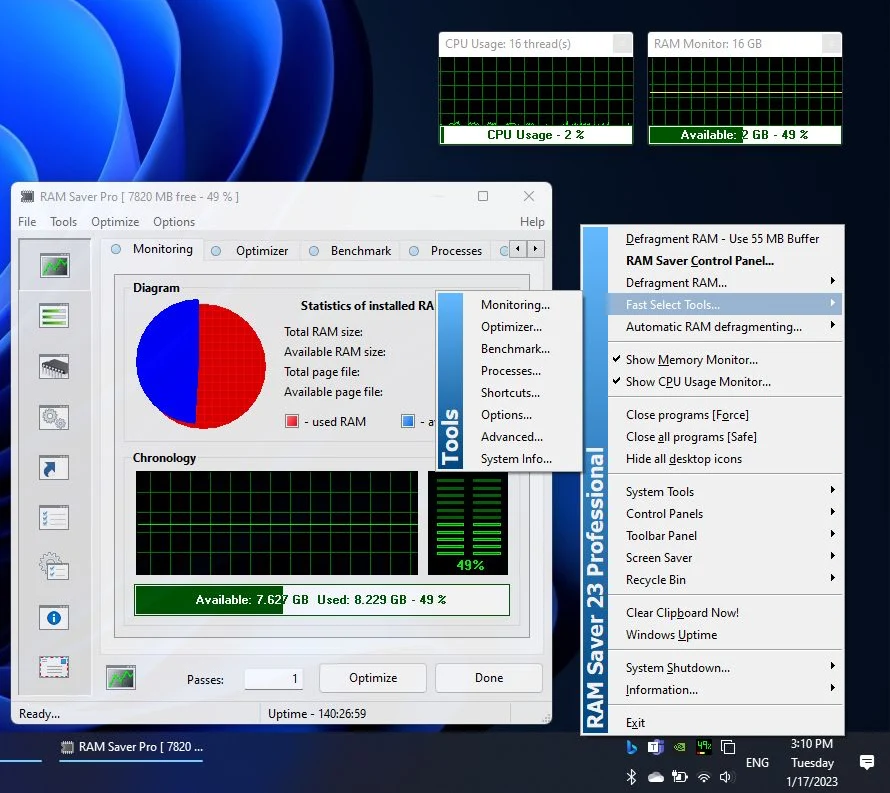Open the blue info sidebar icon
Screen dimensions: 890x793
[54, 618]
